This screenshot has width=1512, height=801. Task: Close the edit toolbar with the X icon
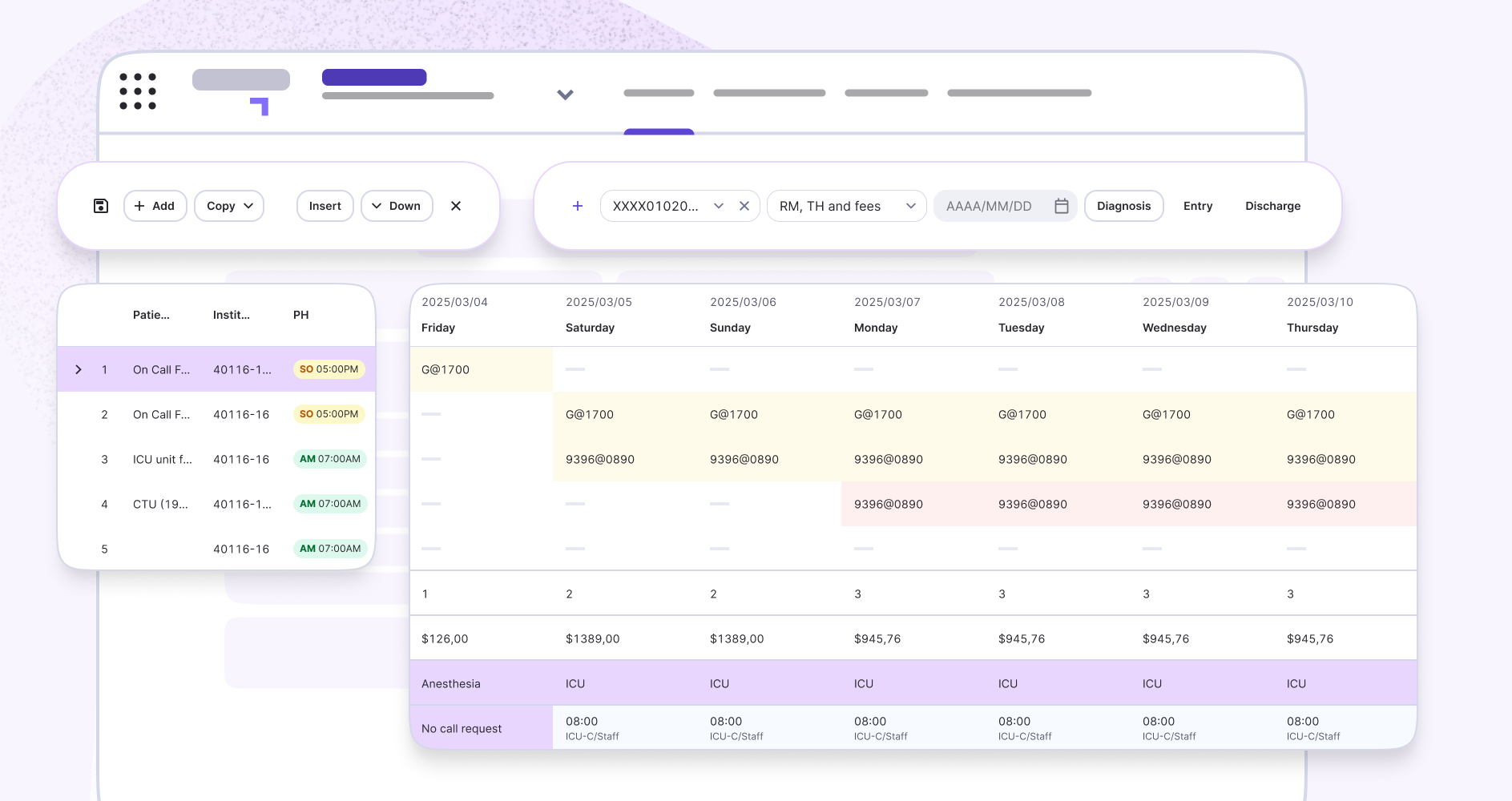click(x=456, y=206)
